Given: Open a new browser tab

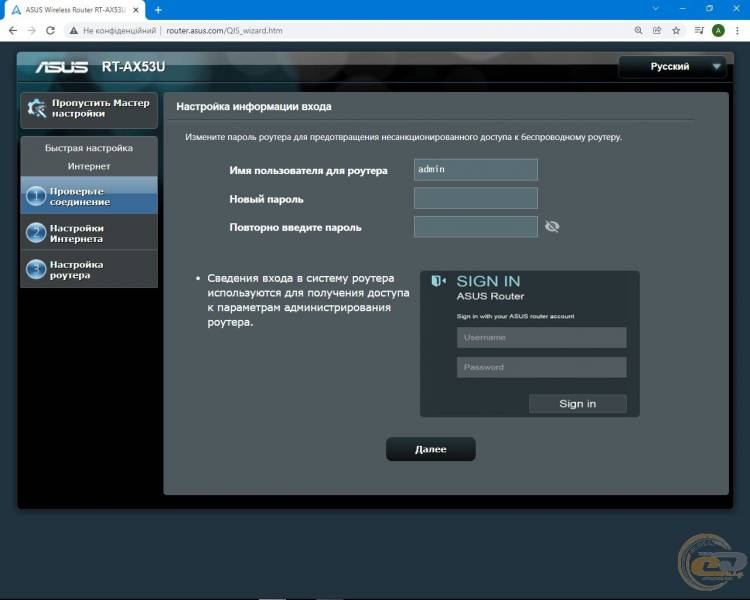Looking at the screenshot, I should coord(158,10).
